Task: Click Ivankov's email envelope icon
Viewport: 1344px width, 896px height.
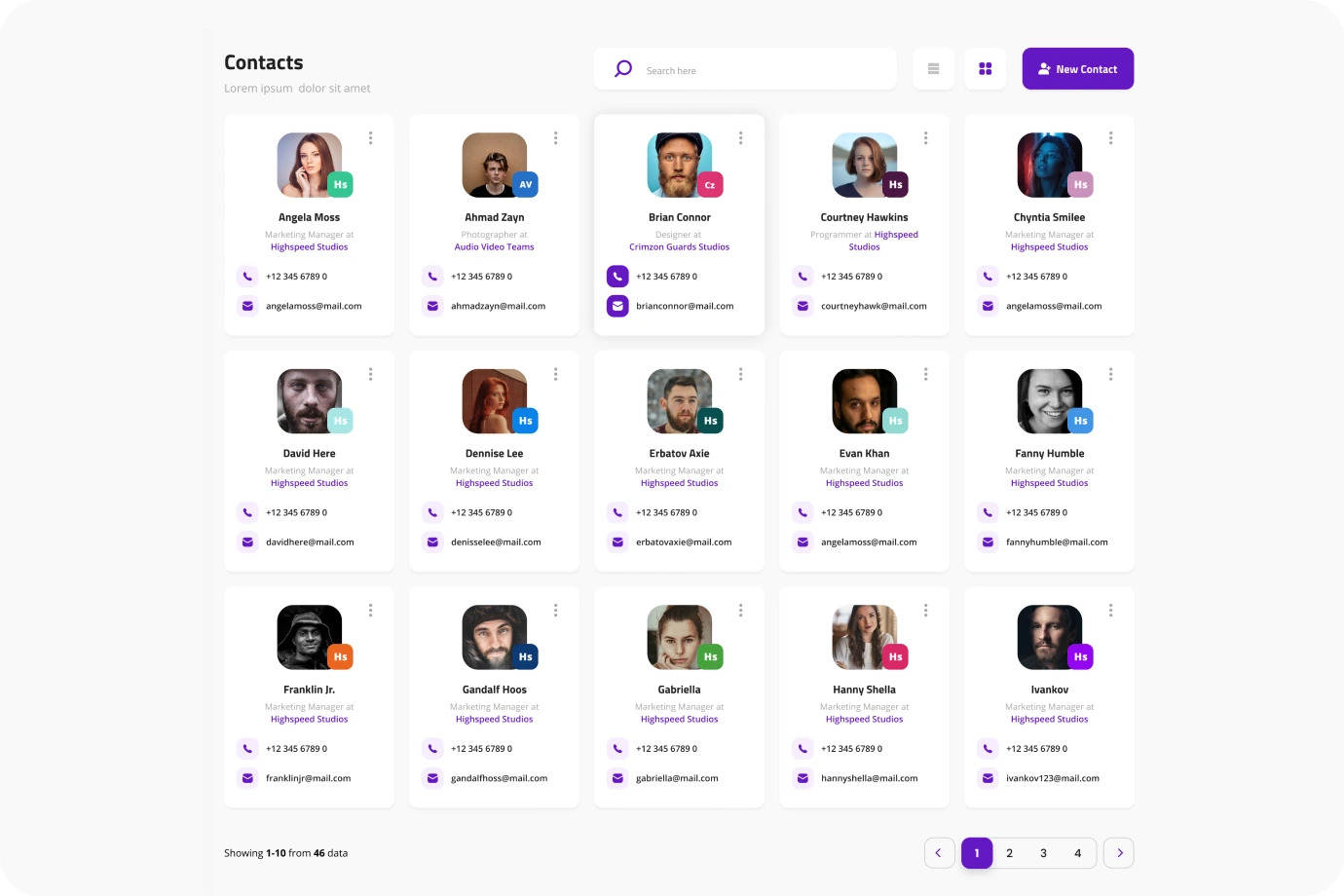Action: [x=988, y=778]
